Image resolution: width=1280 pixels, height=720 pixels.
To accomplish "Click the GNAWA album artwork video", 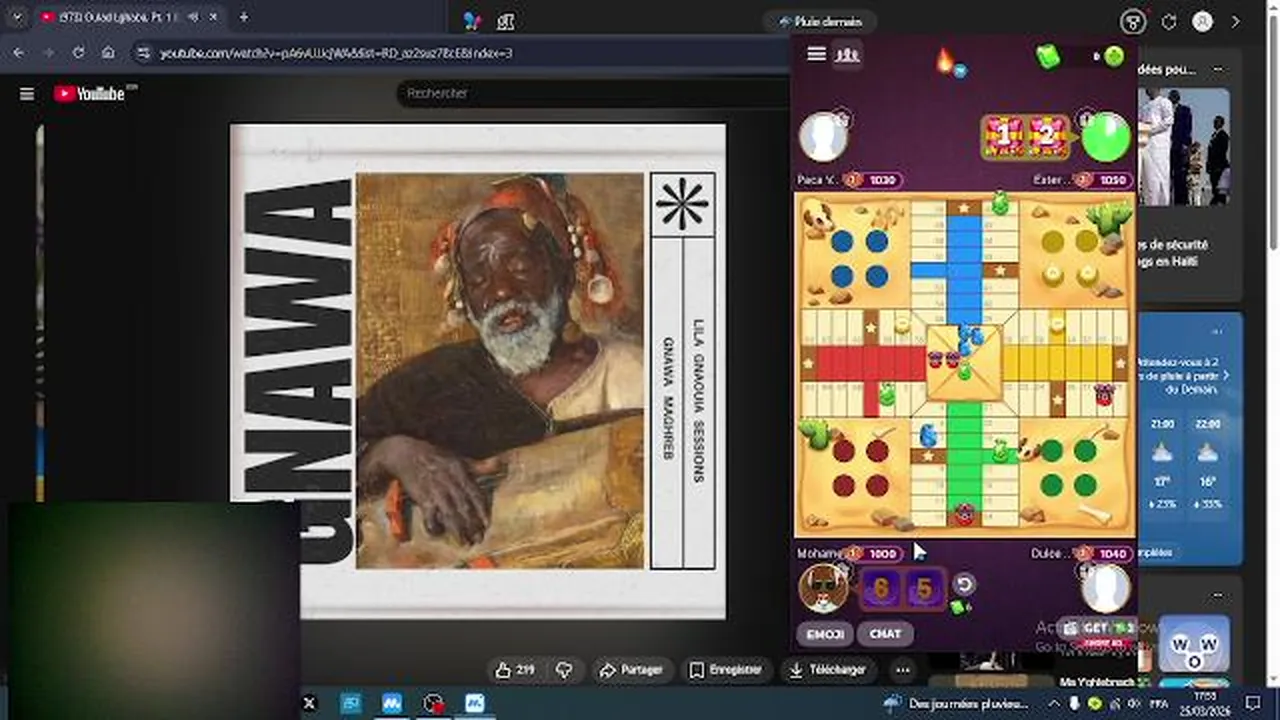I will point(478,371).
